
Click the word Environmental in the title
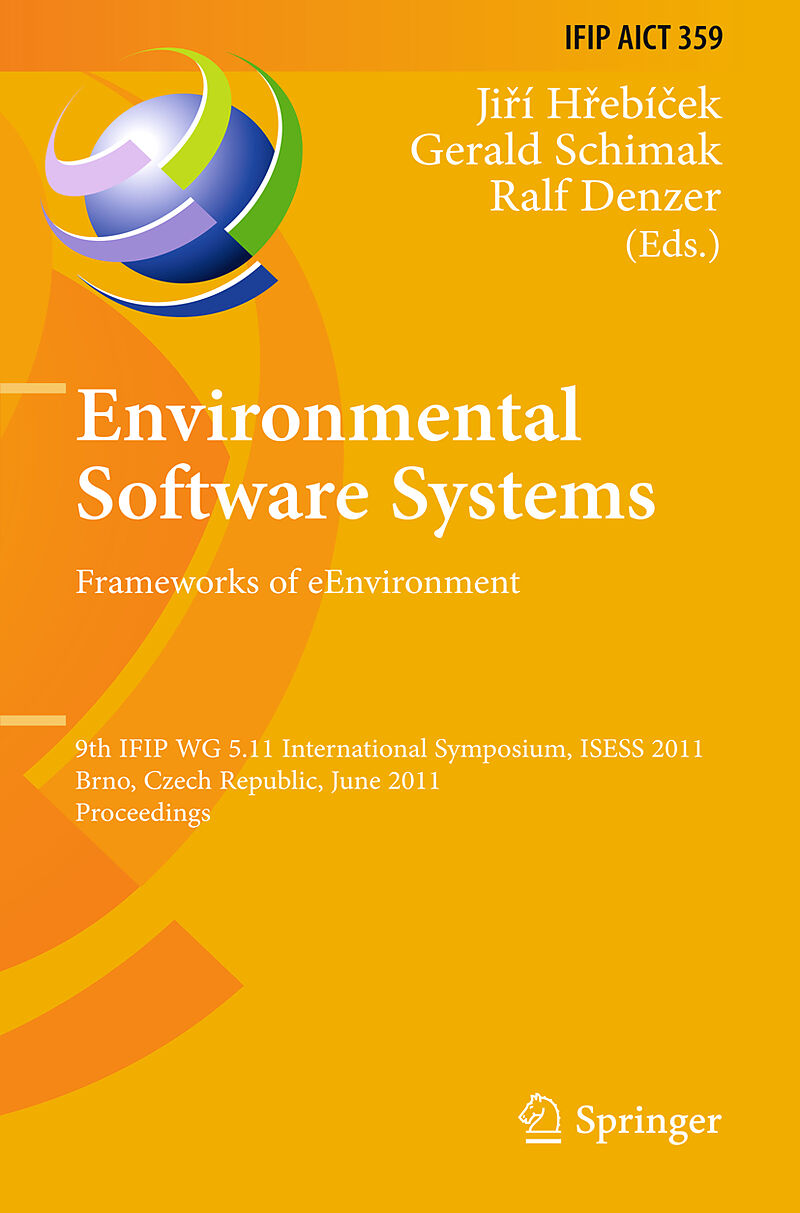(329, 415)
